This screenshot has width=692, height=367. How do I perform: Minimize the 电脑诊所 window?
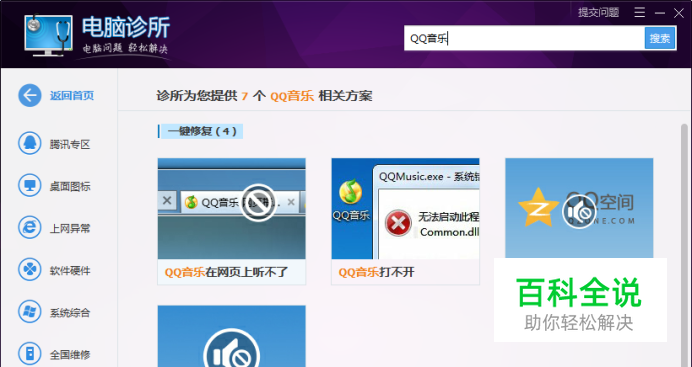click(x=660, y=13)
